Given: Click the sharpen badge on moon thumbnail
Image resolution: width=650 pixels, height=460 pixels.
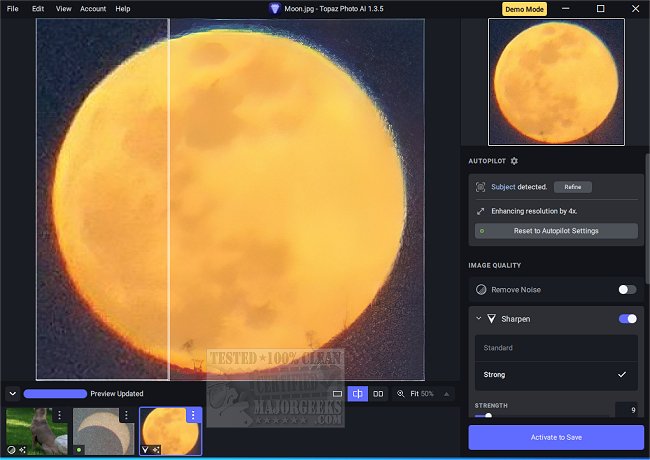Looking at the screenshot, I should click(x=146, y=449).
